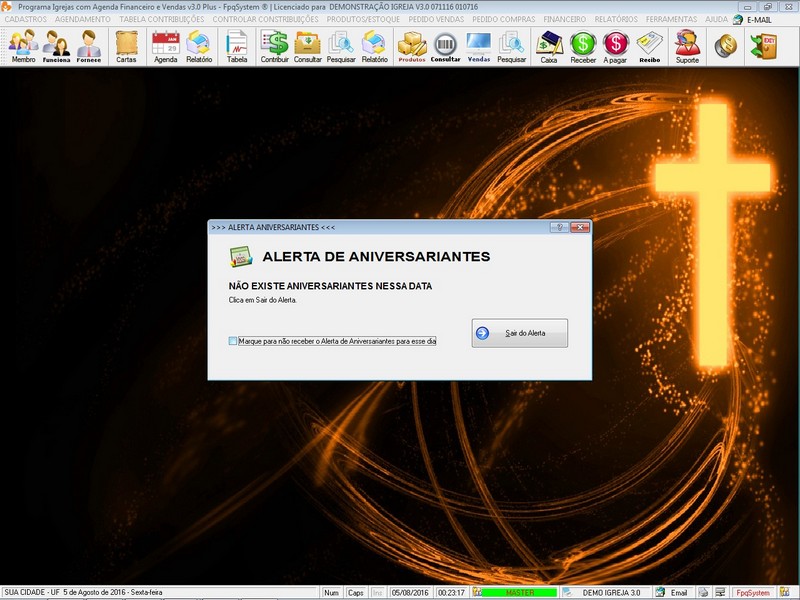Open the RELATÓRIOS menu

point(616,19)
